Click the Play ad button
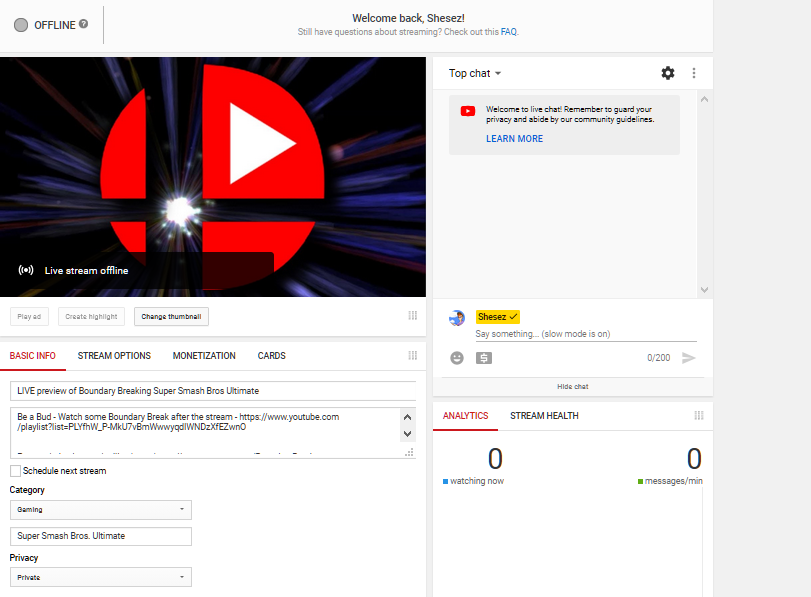The width and height of the screenshot is (811, 597). click(29, 317)
